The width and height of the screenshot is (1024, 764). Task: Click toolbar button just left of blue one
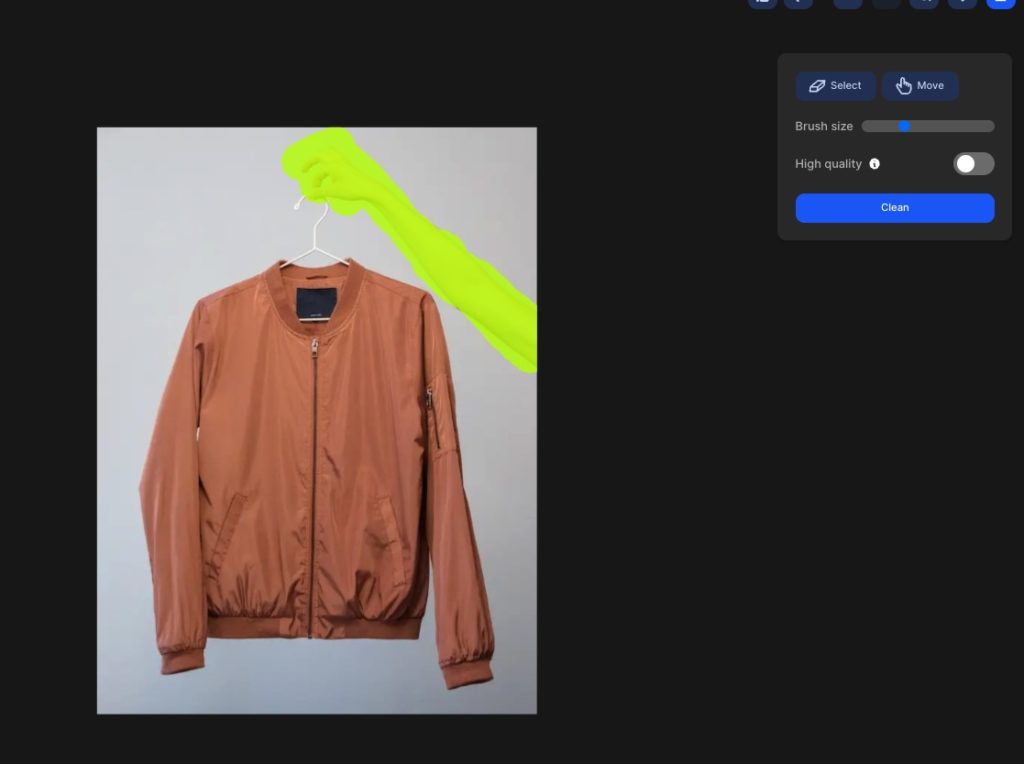click(x=962, y=3)
